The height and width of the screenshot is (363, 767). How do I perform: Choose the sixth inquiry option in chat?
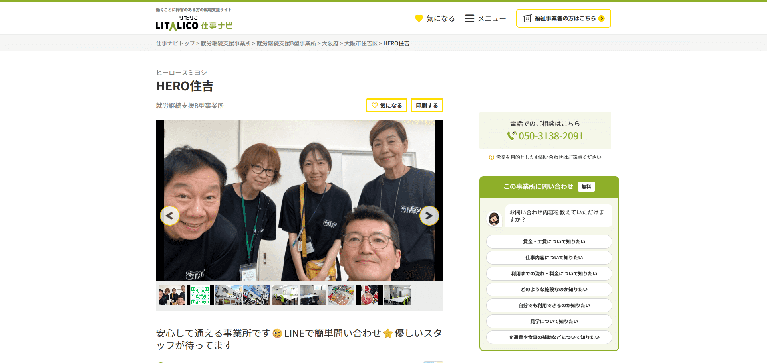[549, 322]
